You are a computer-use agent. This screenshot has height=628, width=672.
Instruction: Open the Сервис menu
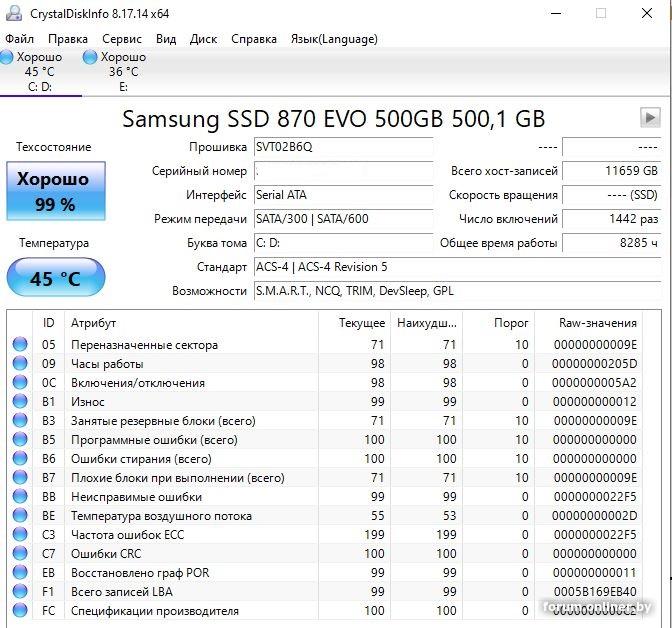[x=122, y=39]
